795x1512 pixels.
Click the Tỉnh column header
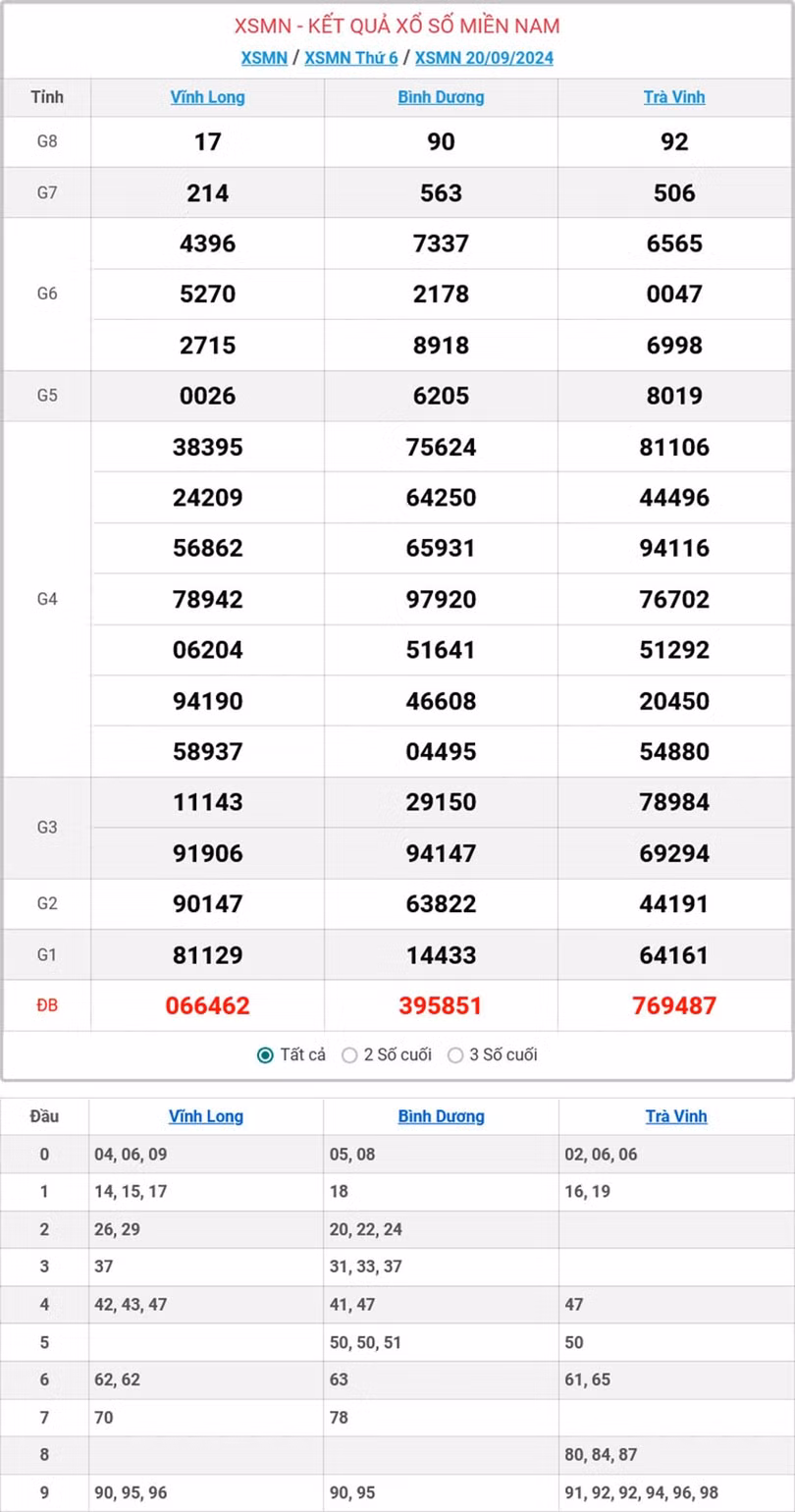47,97
